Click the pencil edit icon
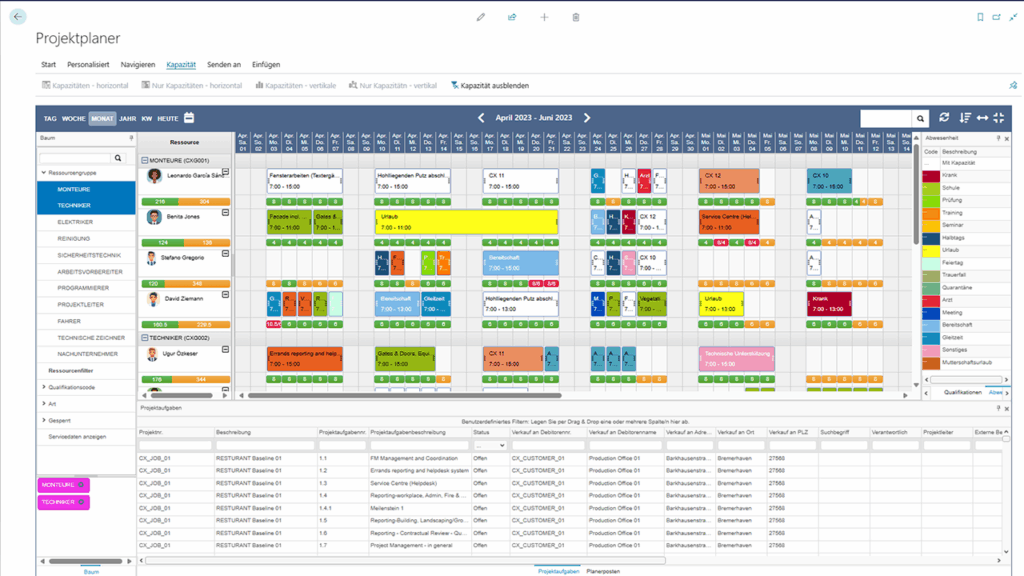The width and height of the screenshot is (1024, 576). (481, 17)
